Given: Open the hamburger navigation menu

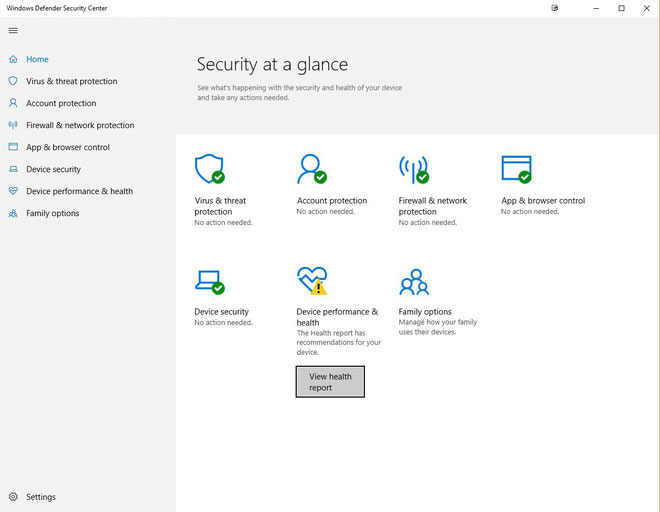Looking at the screenshot, I should [13, 30].
